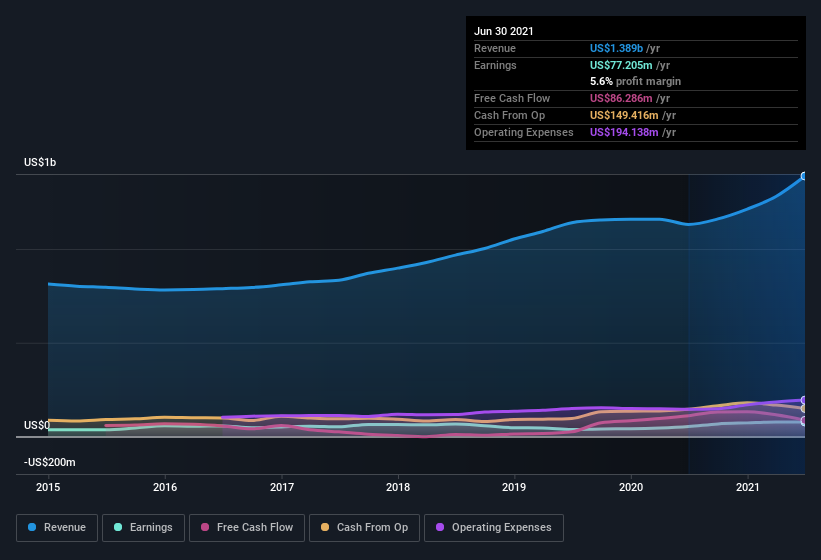821x560 pixels.
Task: Click the US$1b y-axis label
Action: (x=40, y=162)
